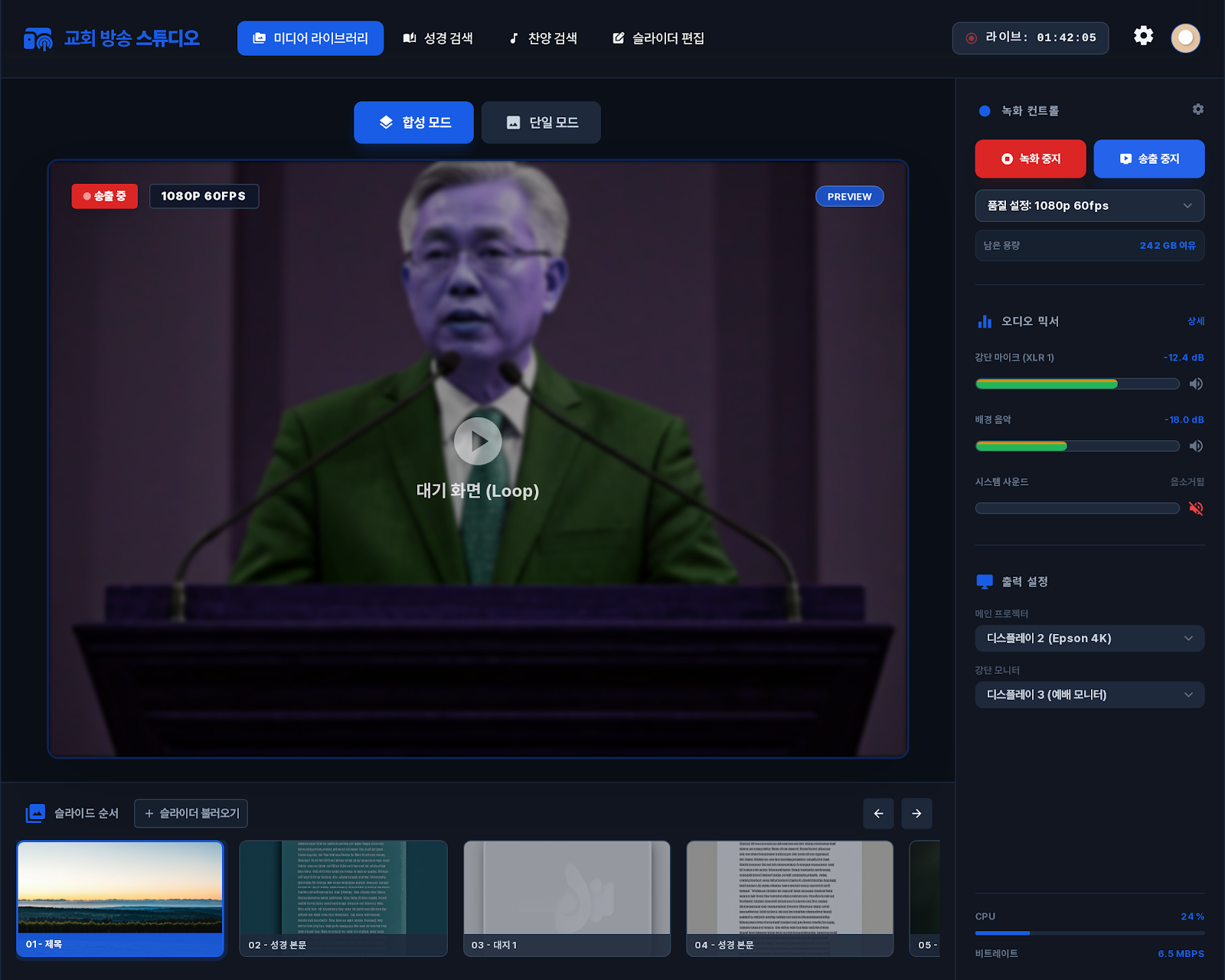Open the 녹화 컨트롤 settings gear
The height and width of the screenshot is (980, 1225).
coord(1197,109)
